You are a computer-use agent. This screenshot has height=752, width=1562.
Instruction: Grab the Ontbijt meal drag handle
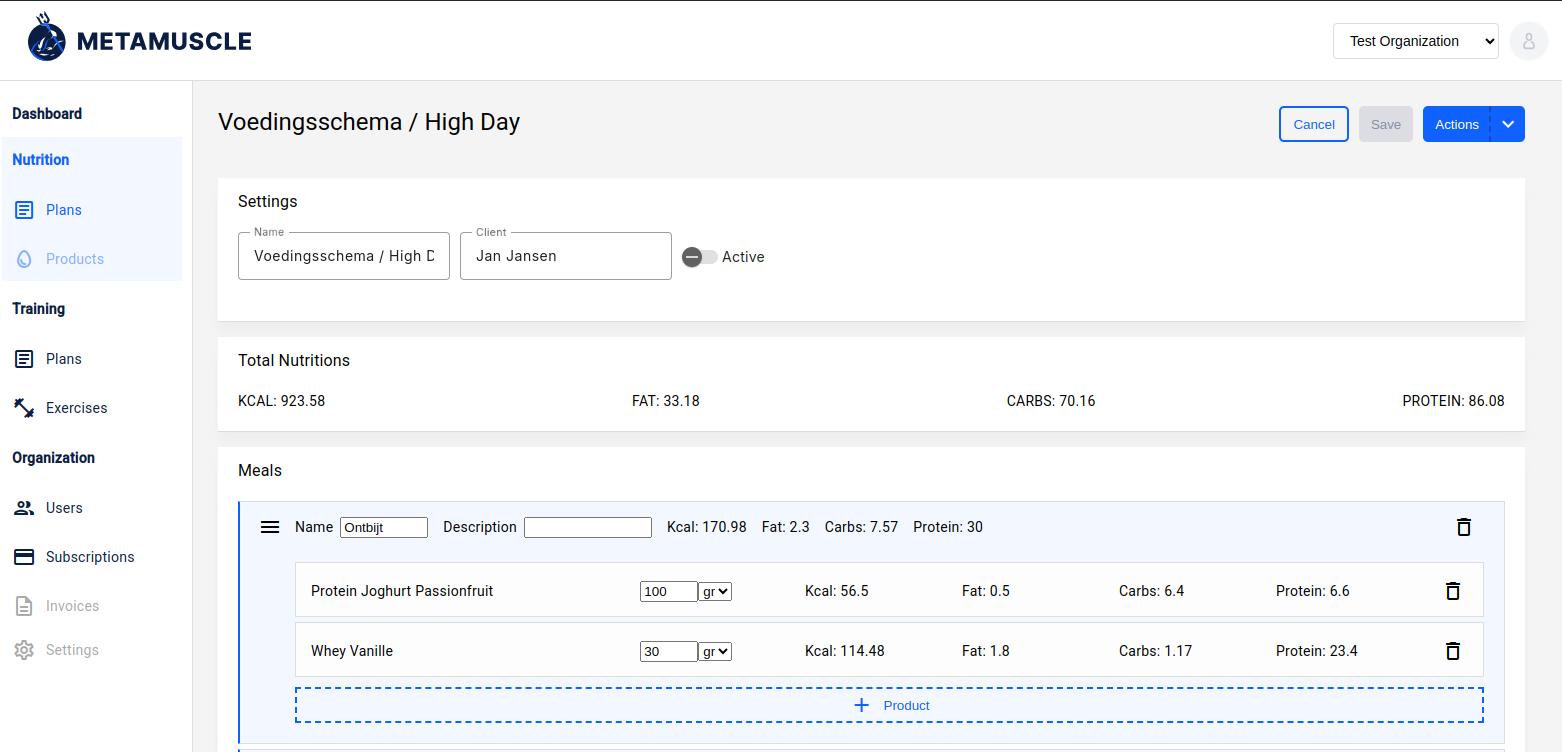(x=270, y=527)
